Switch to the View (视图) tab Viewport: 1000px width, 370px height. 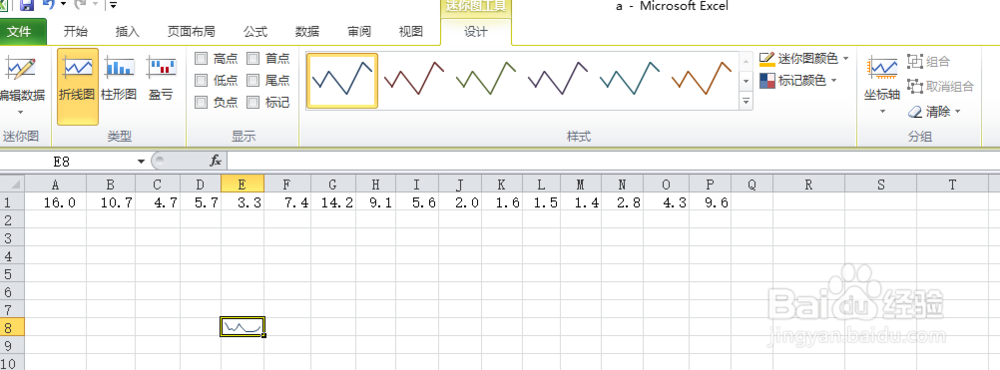point(410,32)
